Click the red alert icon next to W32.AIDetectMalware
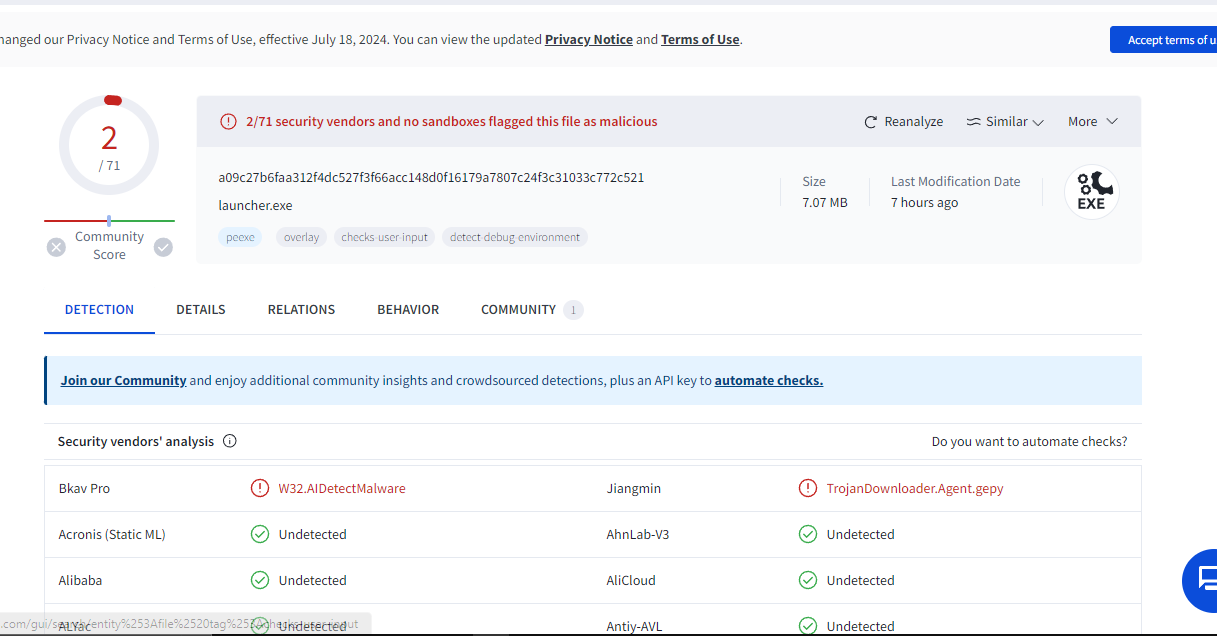Screen dimensions: 1217x636 point(260,489)
